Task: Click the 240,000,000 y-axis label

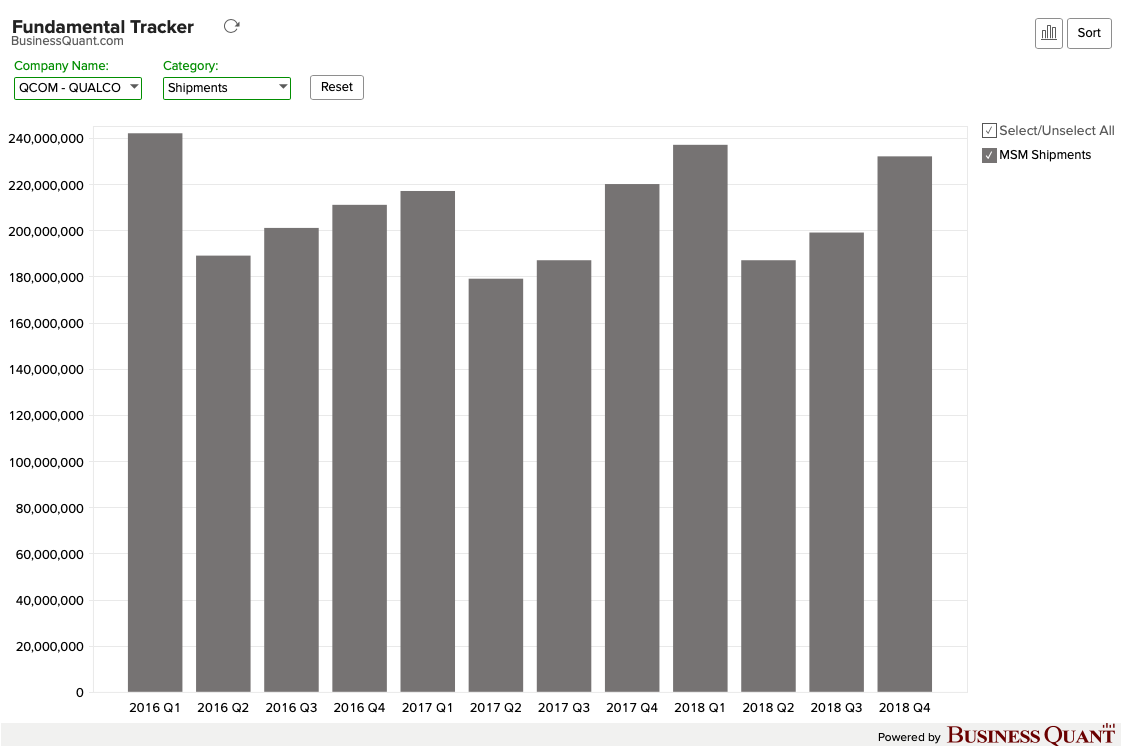Action: [x=46, y=139]
